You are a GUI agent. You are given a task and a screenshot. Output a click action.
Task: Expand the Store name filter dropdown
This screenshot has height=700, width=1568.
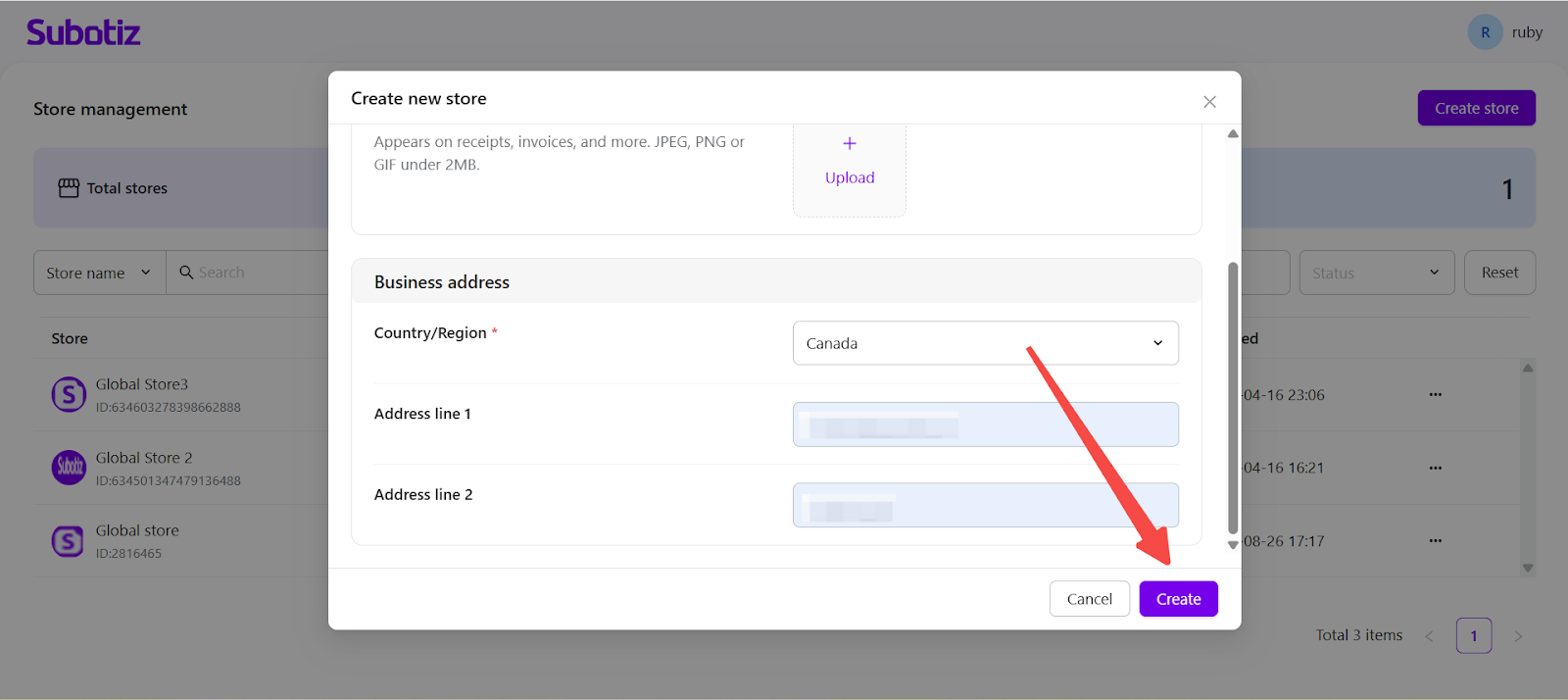(x=99, y=273)
